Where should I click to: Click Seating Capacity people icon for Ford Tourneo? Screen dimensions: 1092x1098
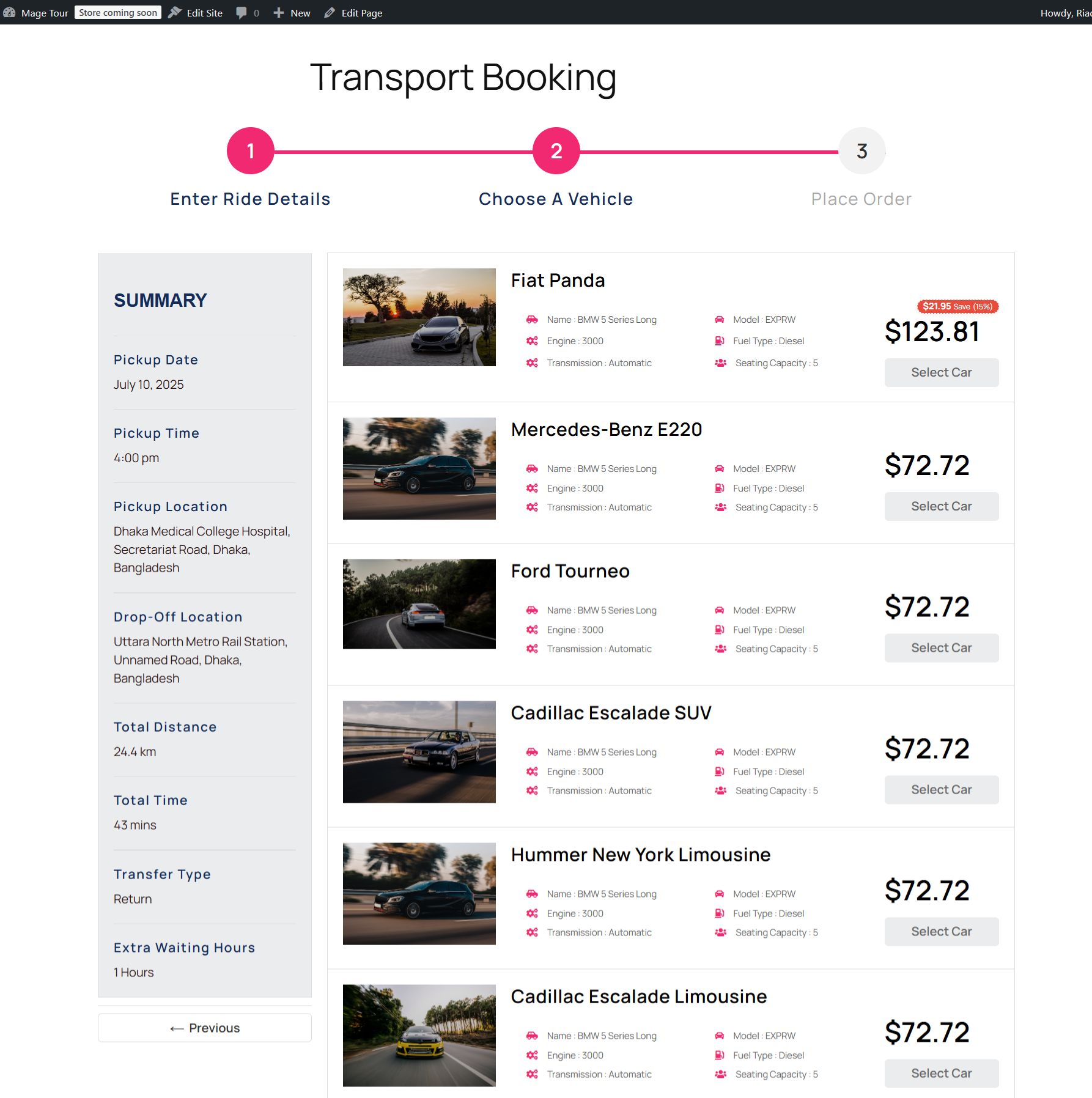721,649
